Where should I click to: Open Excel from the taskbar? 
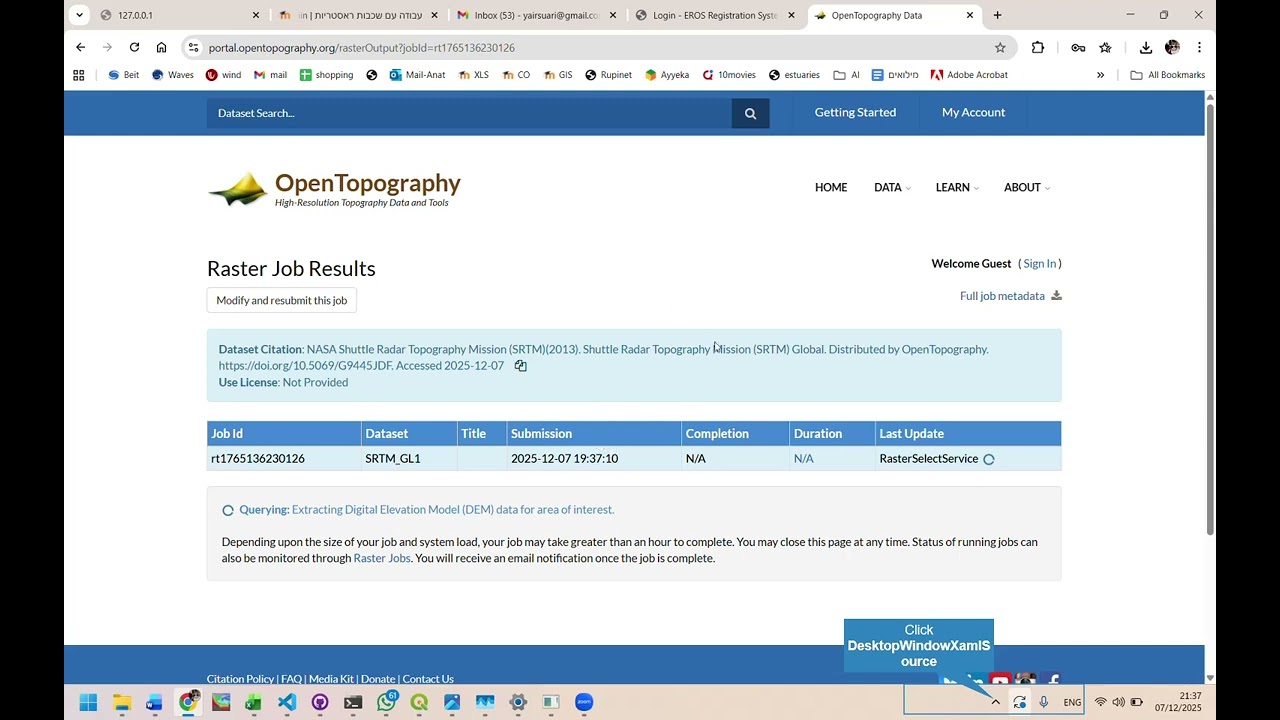(x=254, y=702)
